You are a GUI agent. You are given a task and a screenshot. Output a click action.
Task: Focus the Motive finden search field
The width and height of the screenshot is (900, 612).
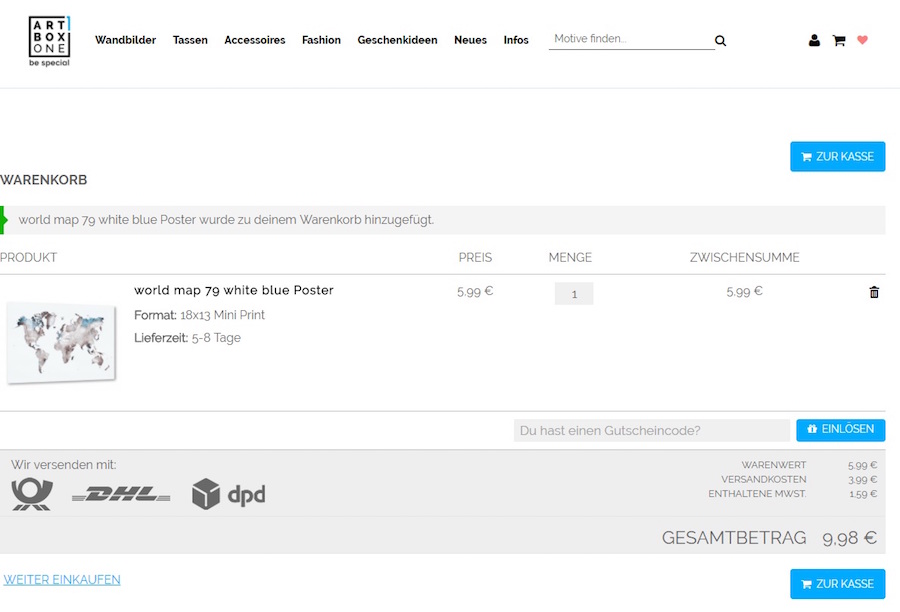[630, 39]
